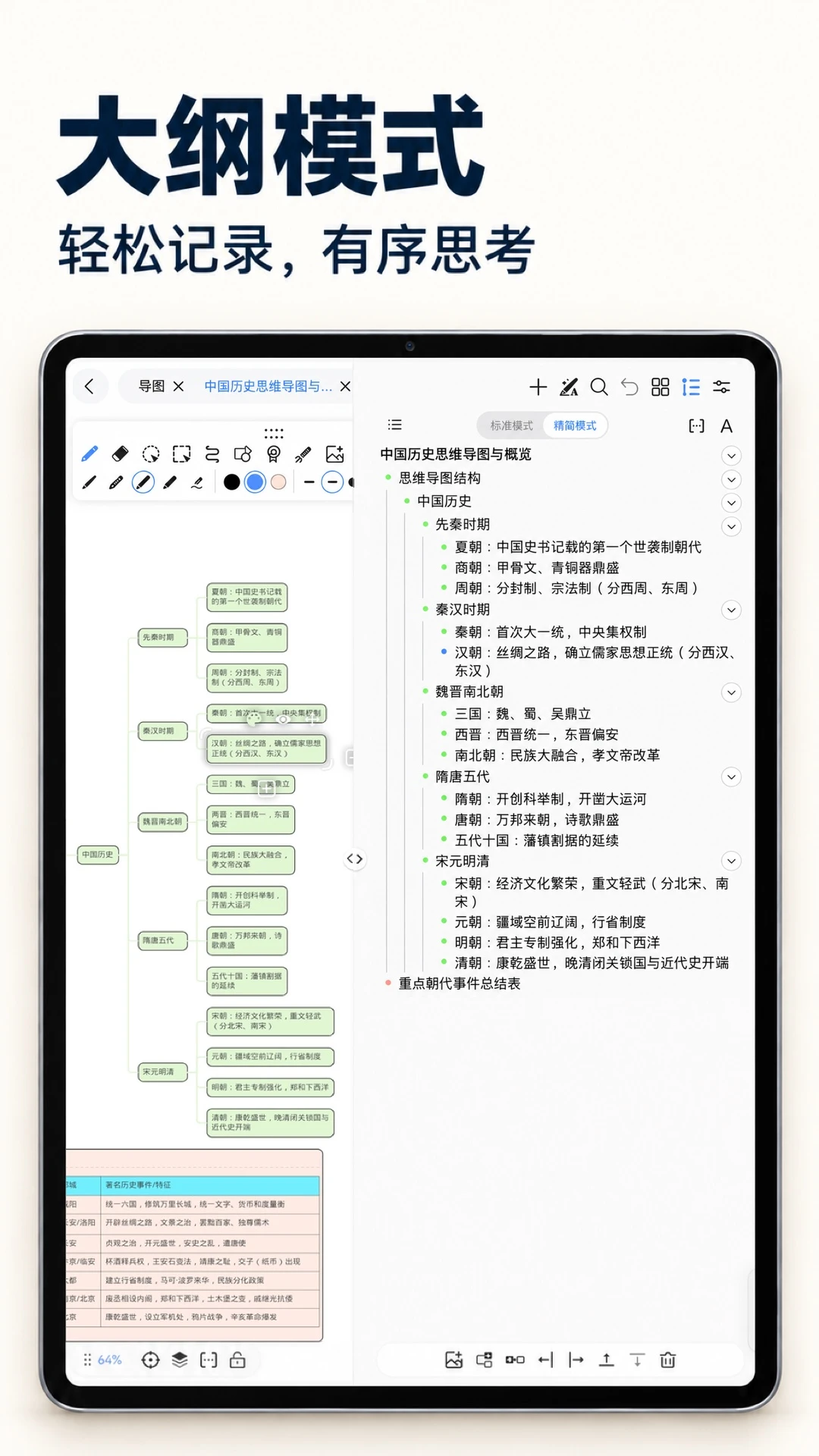Screen dimensions: 819x1456
Task: Select the blue pen drawing tool
Action: 89,453
